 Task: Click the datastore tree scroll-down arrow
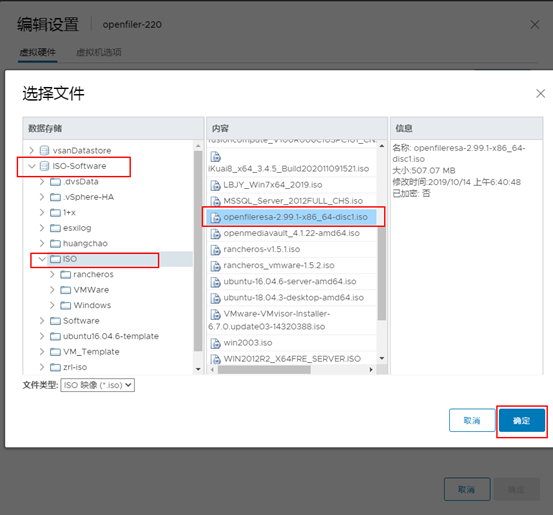click(198, 369)
